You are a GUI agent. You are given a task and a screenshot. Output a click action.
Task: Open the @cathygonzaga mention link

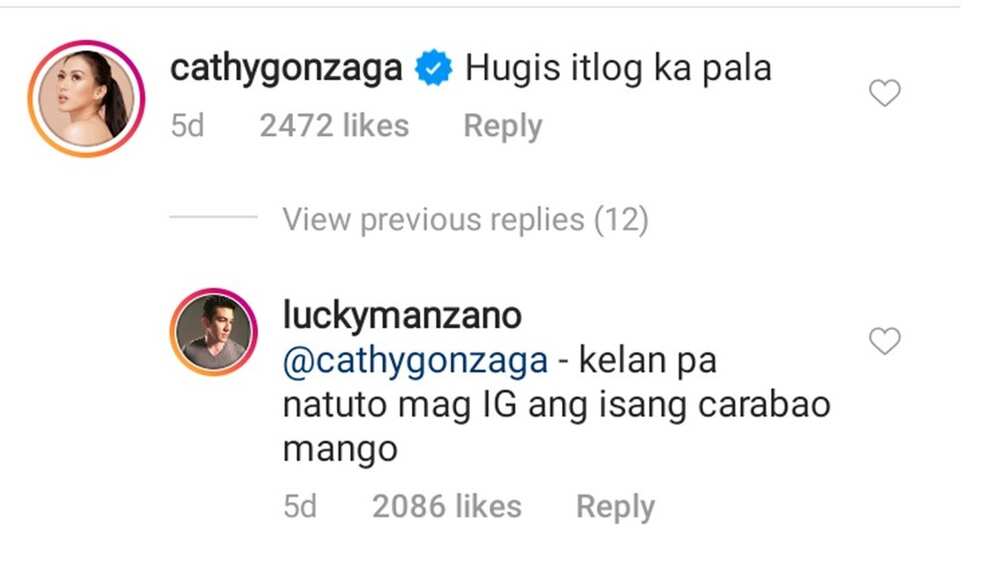(x=415, y=361)
